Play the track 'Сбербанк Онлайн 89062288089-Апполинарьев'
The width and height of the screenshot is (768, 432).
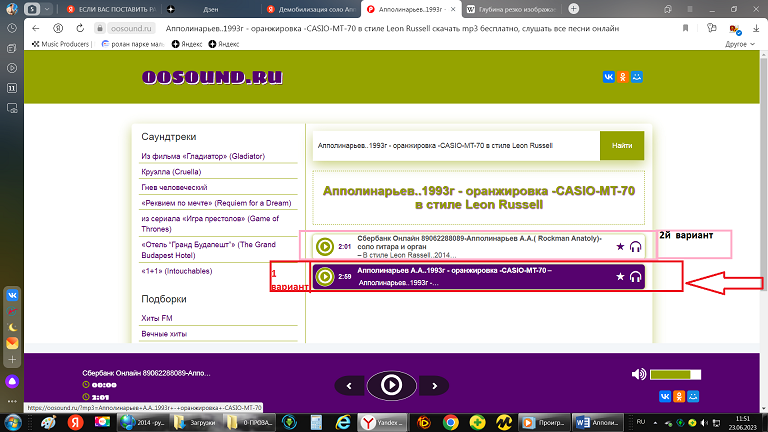point(325,246)
